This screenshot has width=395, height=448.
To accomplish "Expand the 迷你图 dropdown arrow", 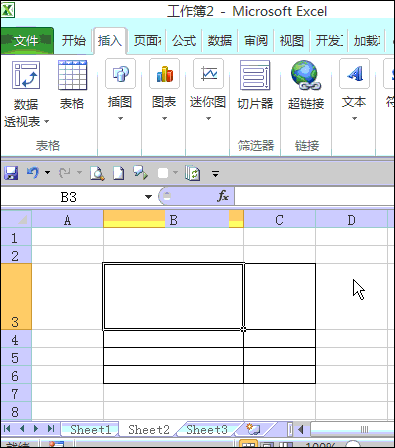I will [x=208, y=118].
